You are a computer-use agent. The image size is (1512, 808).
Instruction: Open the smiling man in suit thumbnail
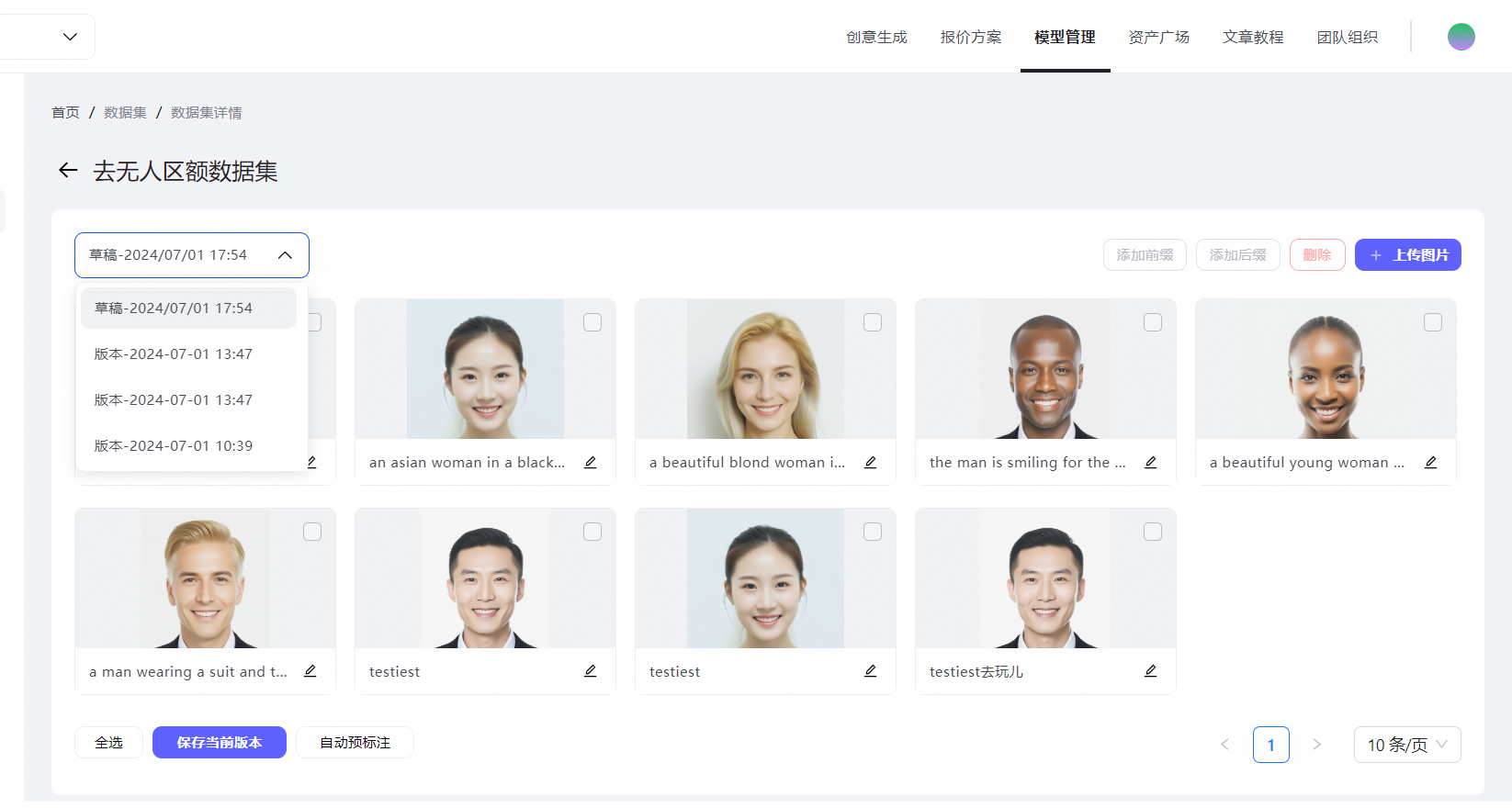click(1045, 368)
